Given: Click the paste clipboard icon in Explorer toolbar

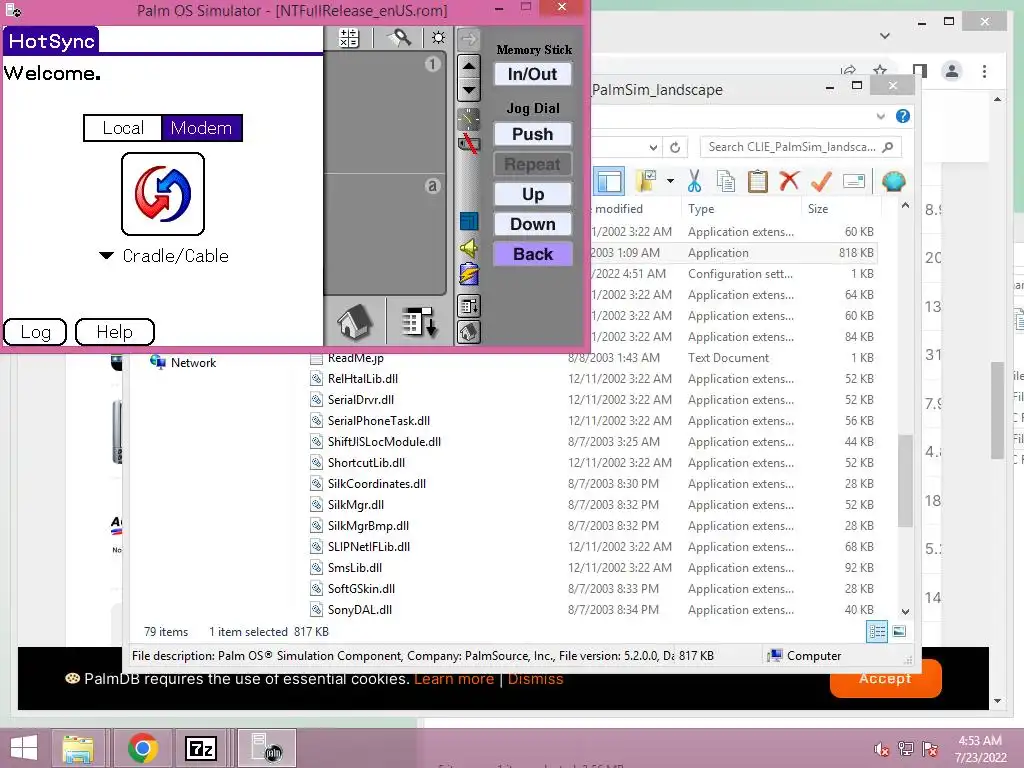Looking at the screenshot, I should pyautogui.click(x=758, y=181).
